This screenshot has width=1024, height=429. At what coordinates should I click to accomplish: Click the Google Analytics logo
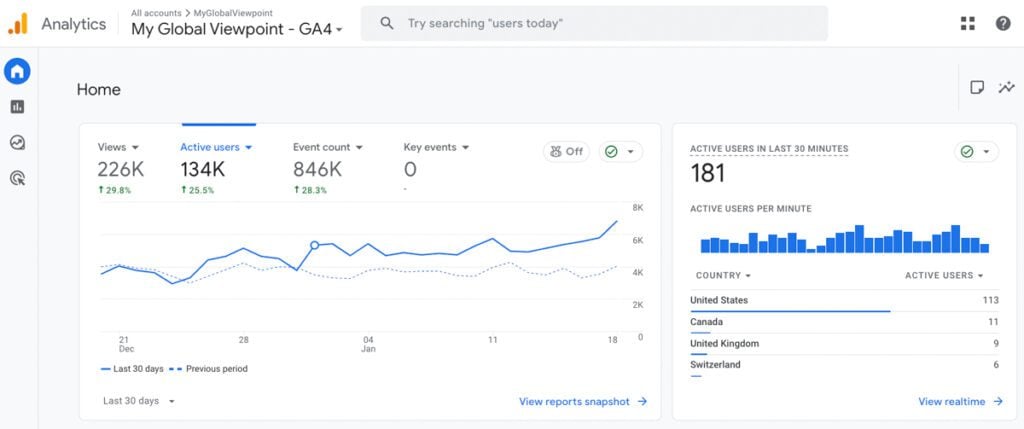click(x=18, y=24)
